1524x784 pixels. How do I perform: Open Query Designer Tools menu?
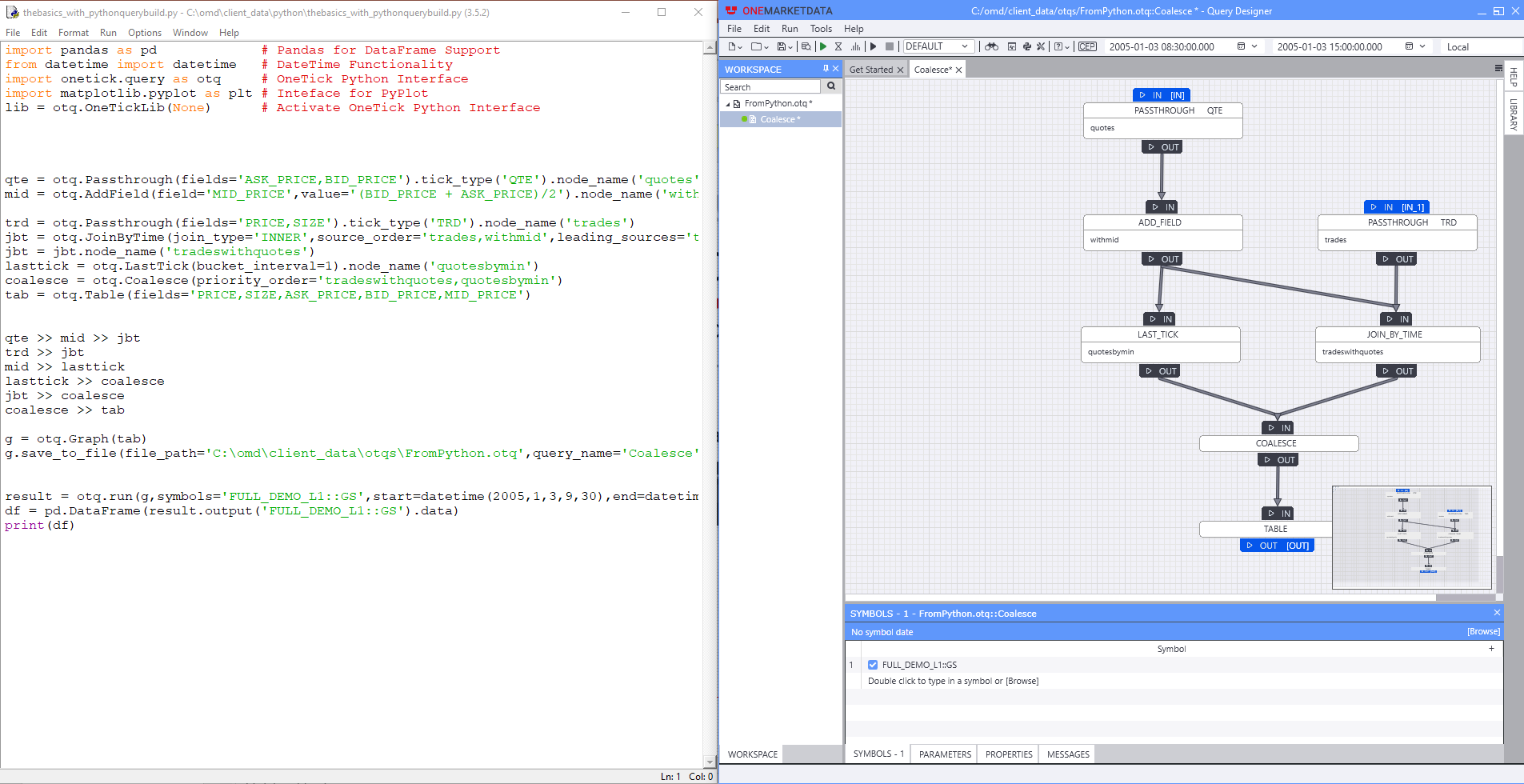[821, 29]
